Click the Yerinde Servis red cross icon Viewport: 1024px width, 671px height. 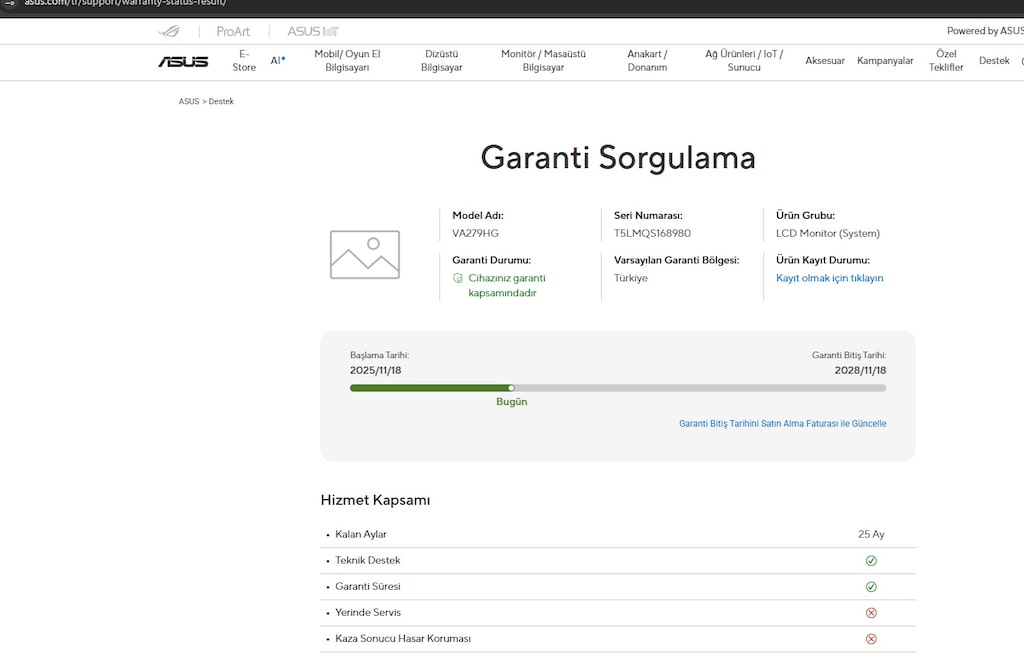tap(871, 613)
